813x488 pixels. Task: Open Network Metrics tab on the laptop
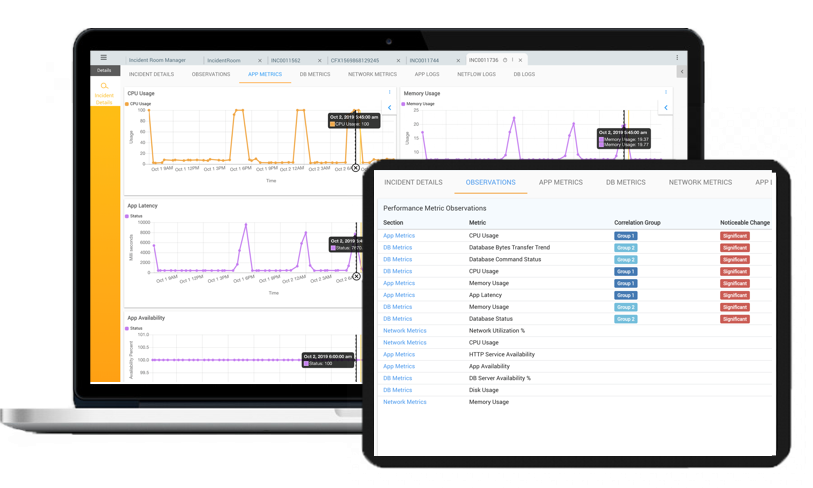372,74
